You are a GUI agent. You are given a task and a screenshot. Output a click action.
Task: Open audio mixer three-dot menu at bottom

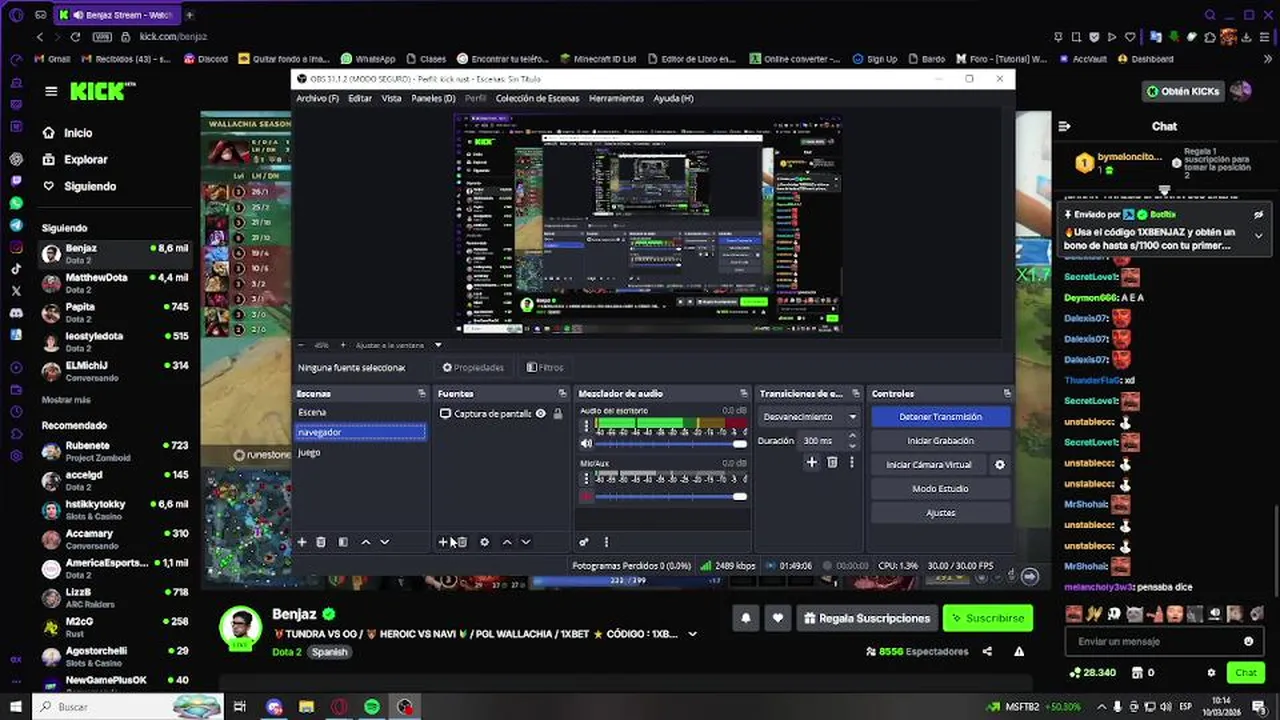tap(606, 542)
